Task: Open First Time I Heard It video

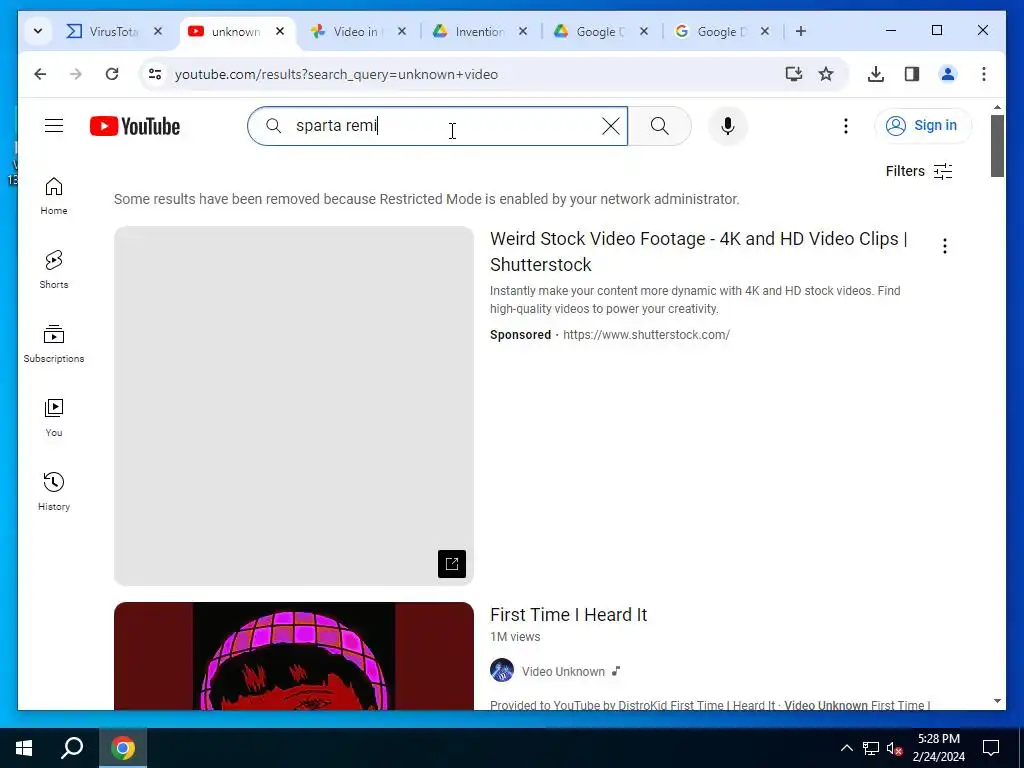Action: [568, 615]
